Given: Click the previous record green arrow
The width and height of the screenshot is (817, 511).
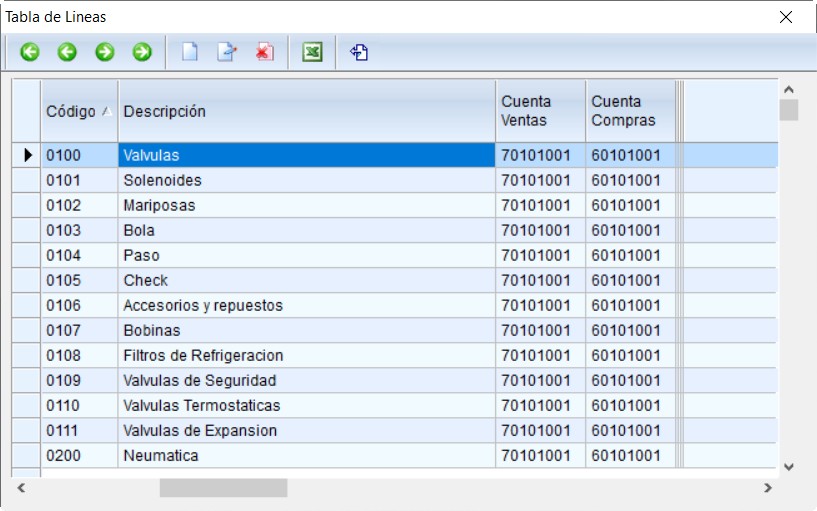Looking at the screenshot, I should pos(67,52).
